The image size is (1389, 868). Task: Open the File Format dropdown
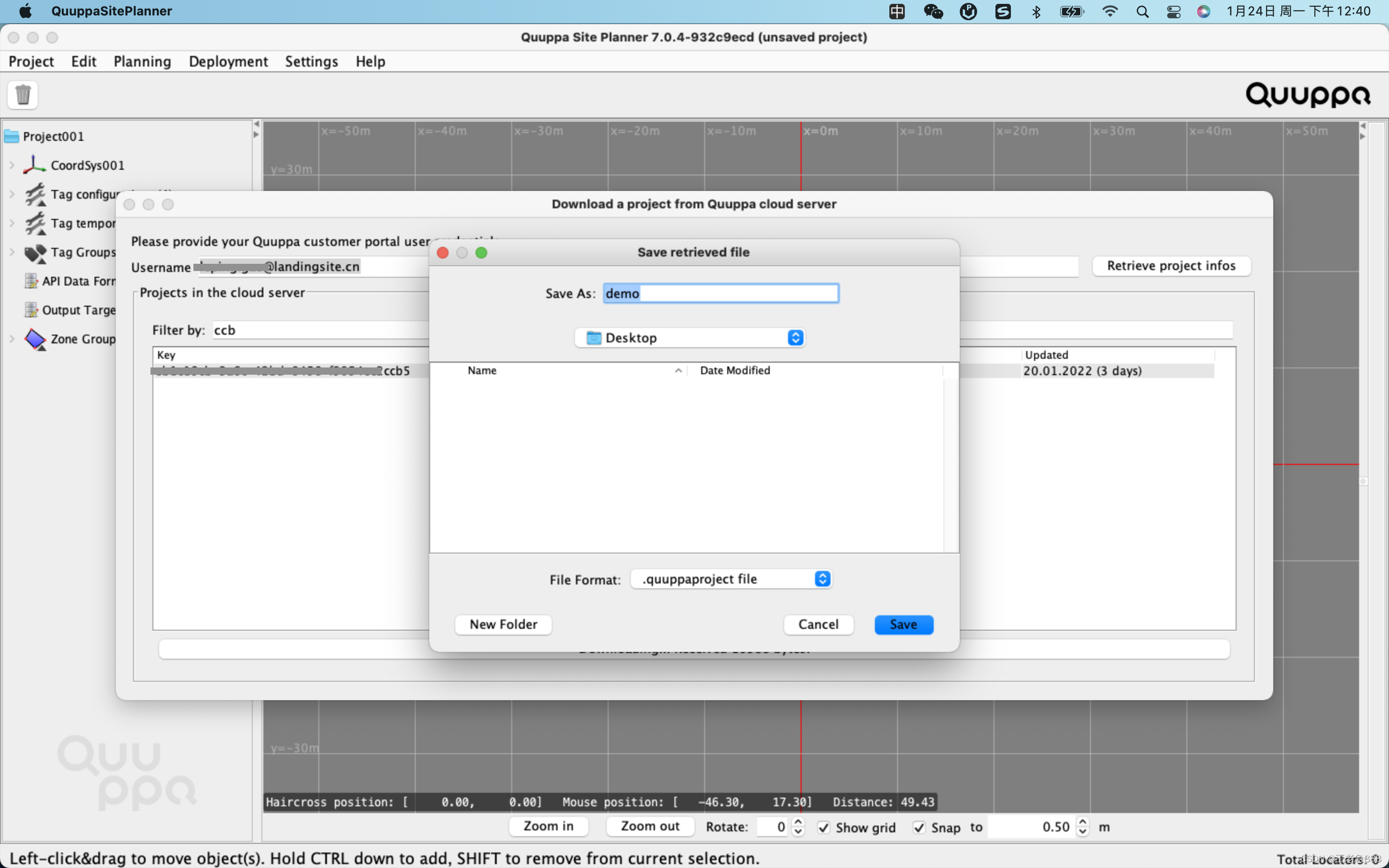(731, 579)
